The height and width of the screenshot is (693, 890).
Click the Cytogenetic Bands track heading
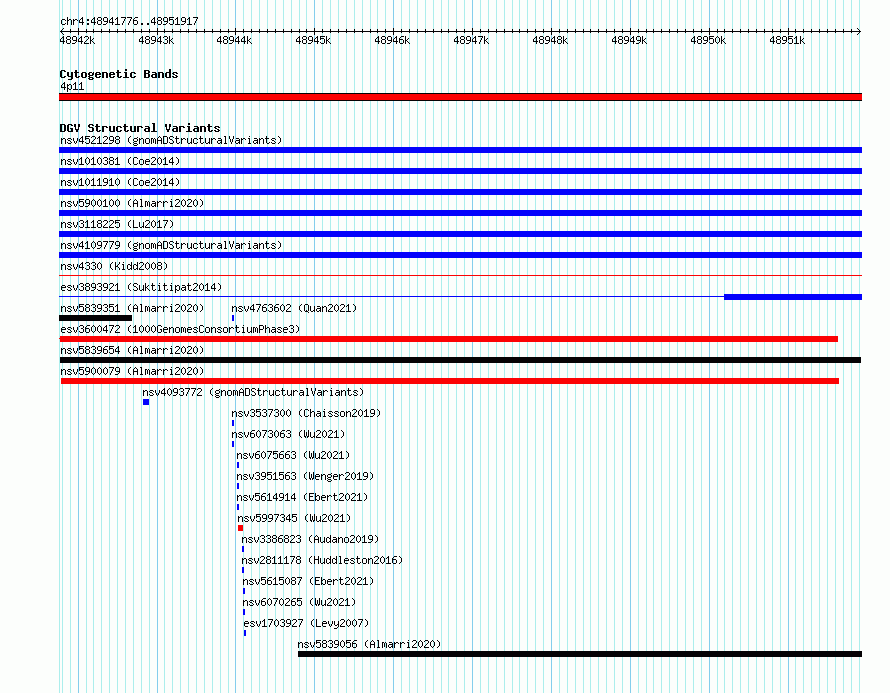click(119, 74)
